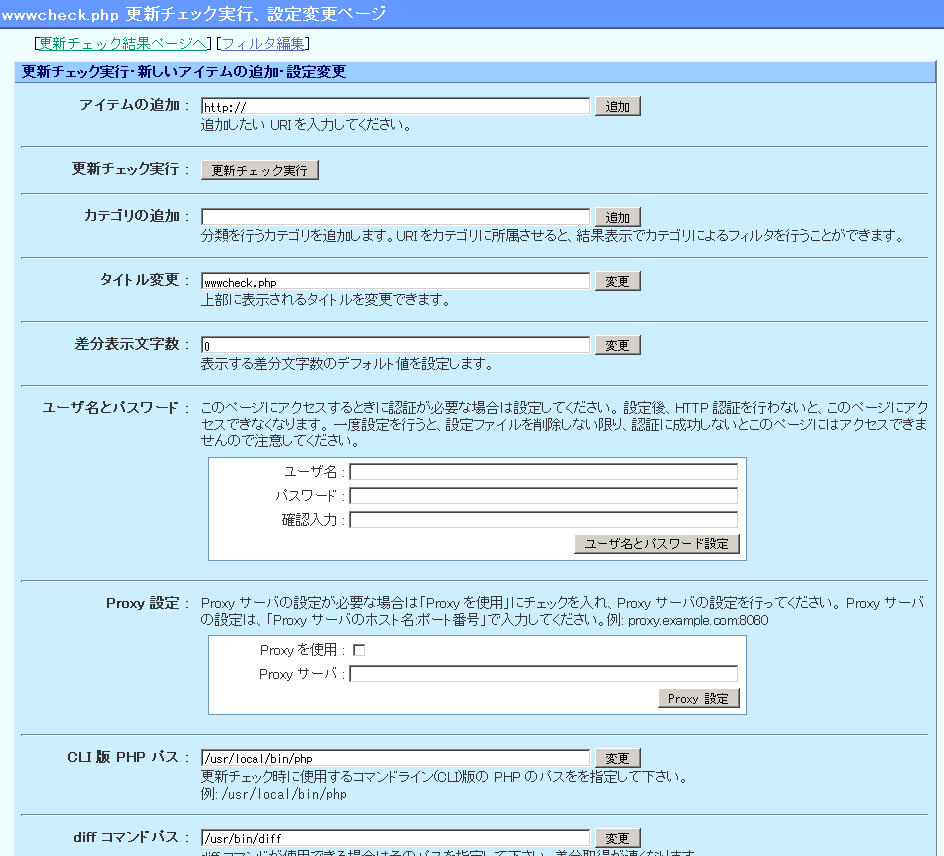Click the アイテムの追加 URI input field
This screenshot has height=856, width=944.
pyautogui.click(x=396, y=107)
